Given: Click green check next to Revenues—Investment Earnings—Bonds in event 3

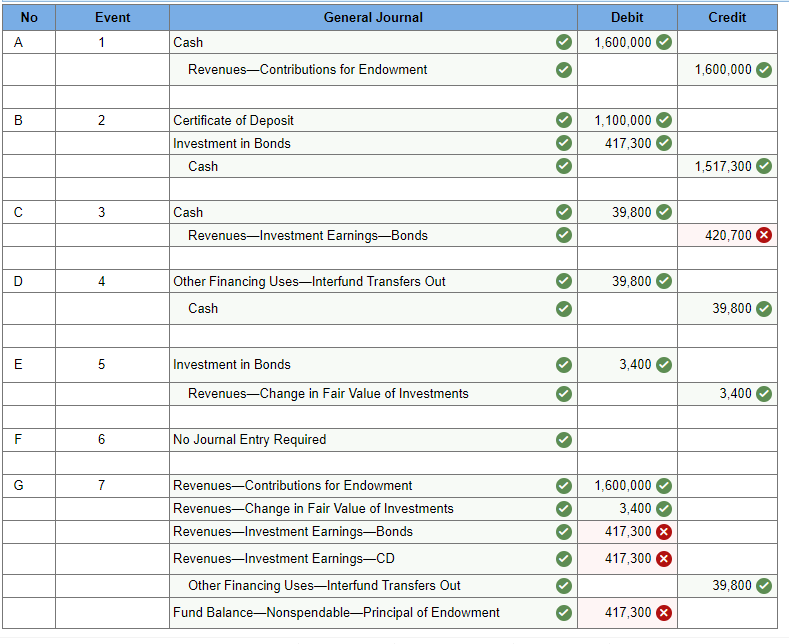Looking at the screenshot, I should [564, 235].
